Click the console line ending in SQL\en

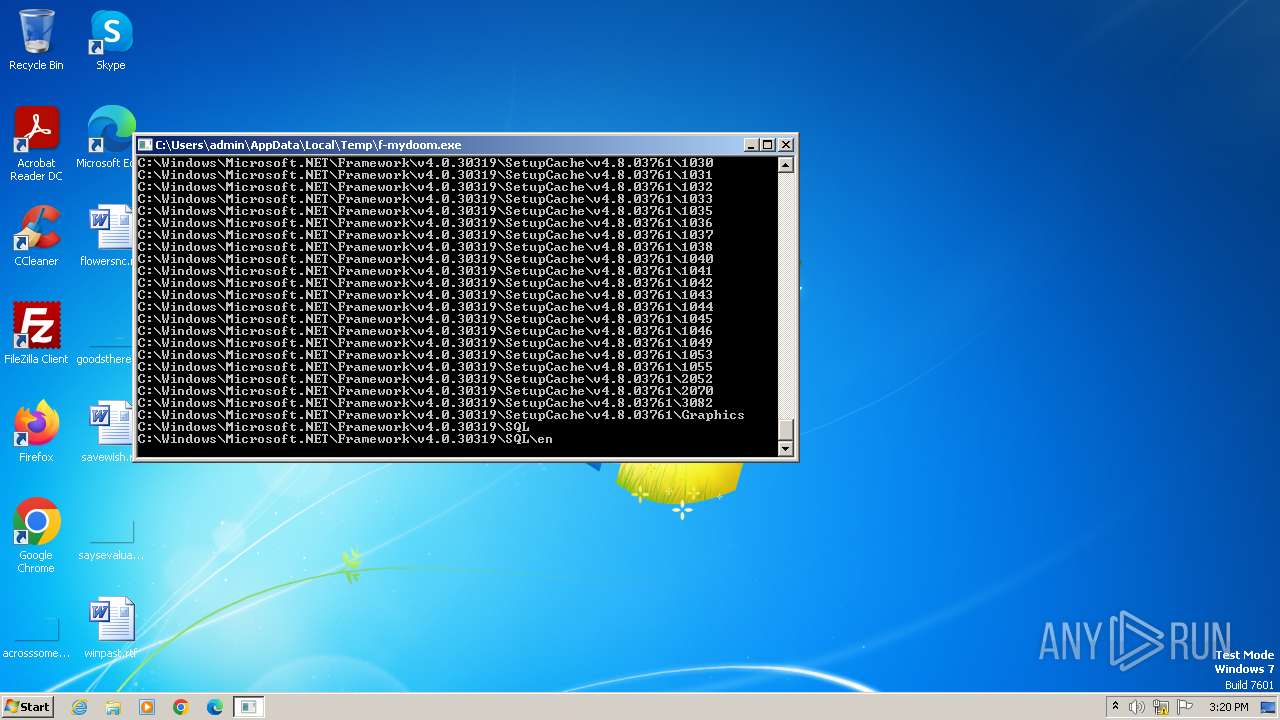[x=345, y=439]
